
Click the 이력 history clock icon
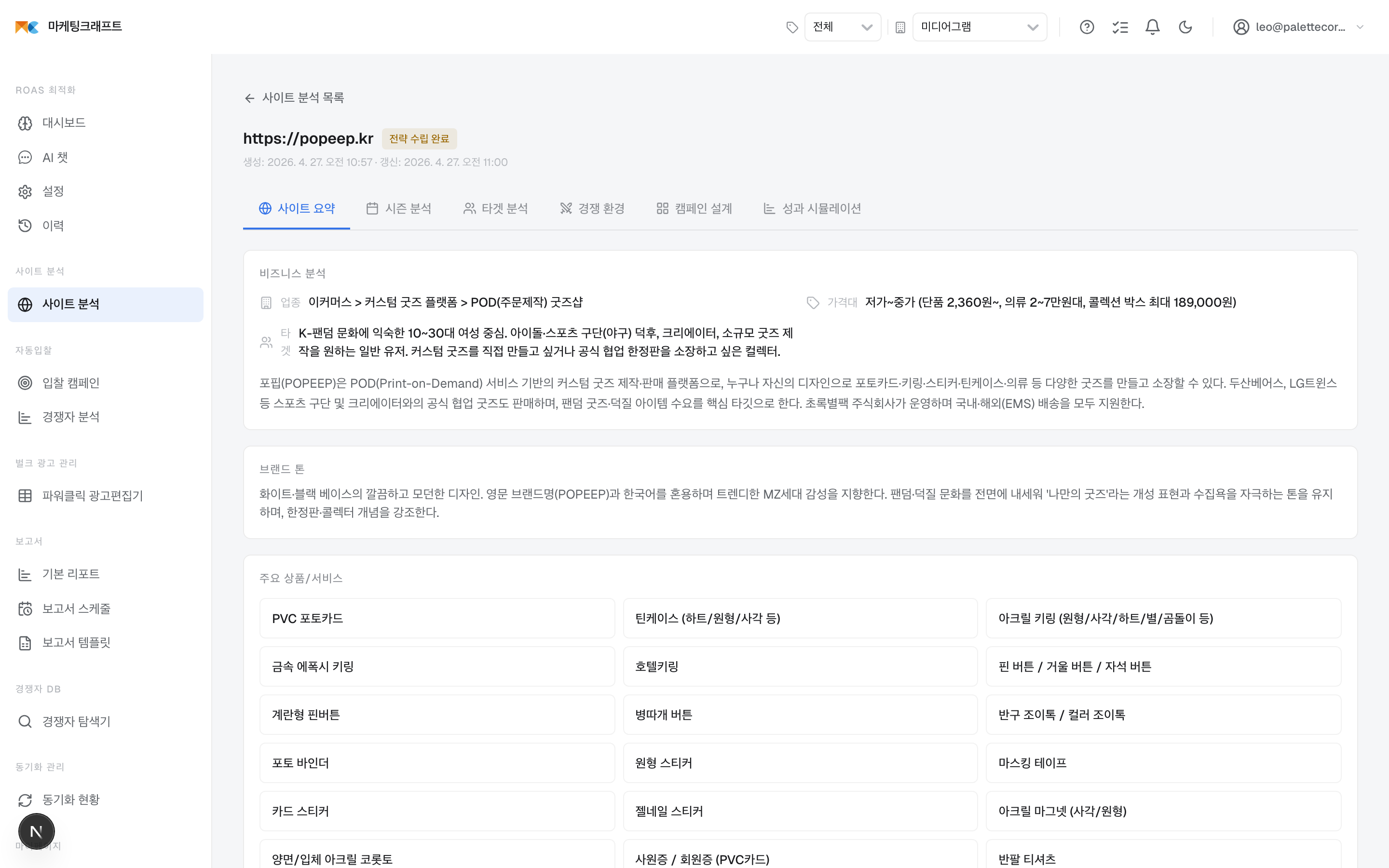(x=25, y=226)
